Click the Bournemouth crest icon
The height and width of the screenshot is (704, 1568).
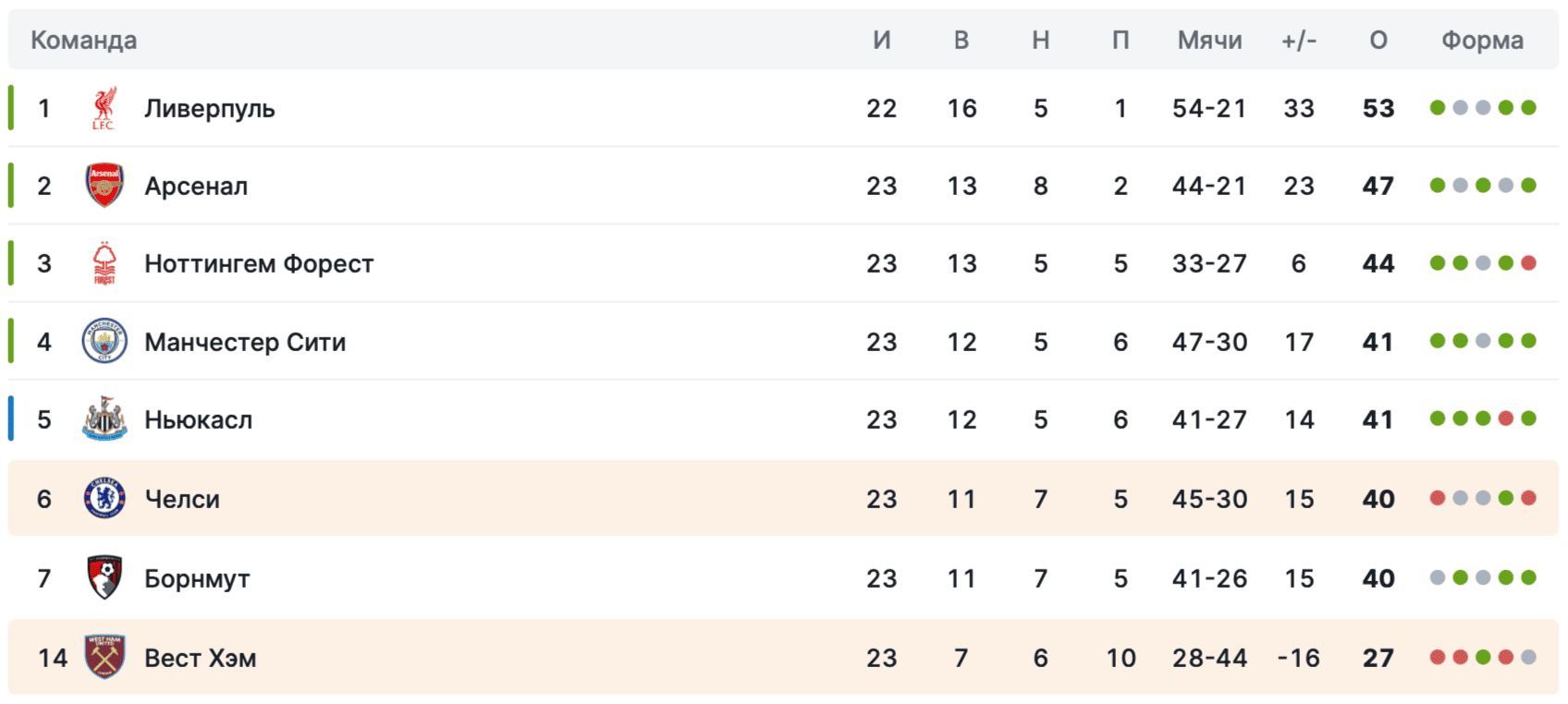104,577
